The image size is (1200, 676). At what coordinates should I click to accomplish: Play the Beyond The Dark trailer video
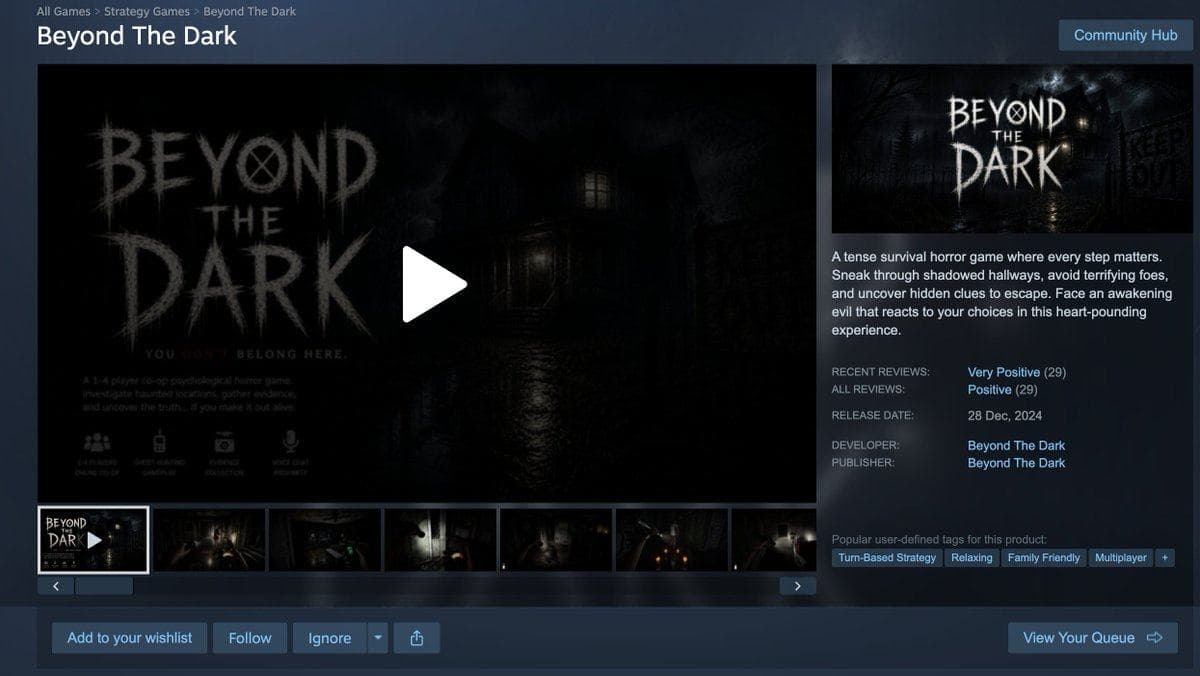coord(434,284)
